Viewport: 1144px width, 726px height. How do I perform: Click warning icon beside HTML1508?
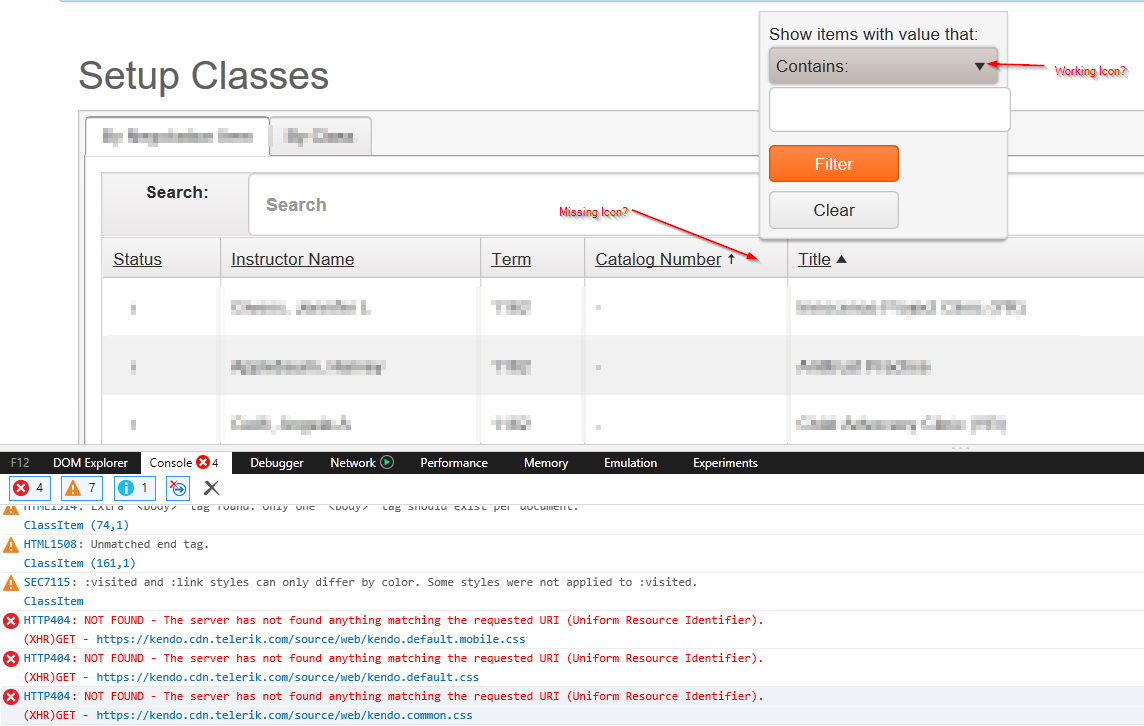[x=11, y=545]
